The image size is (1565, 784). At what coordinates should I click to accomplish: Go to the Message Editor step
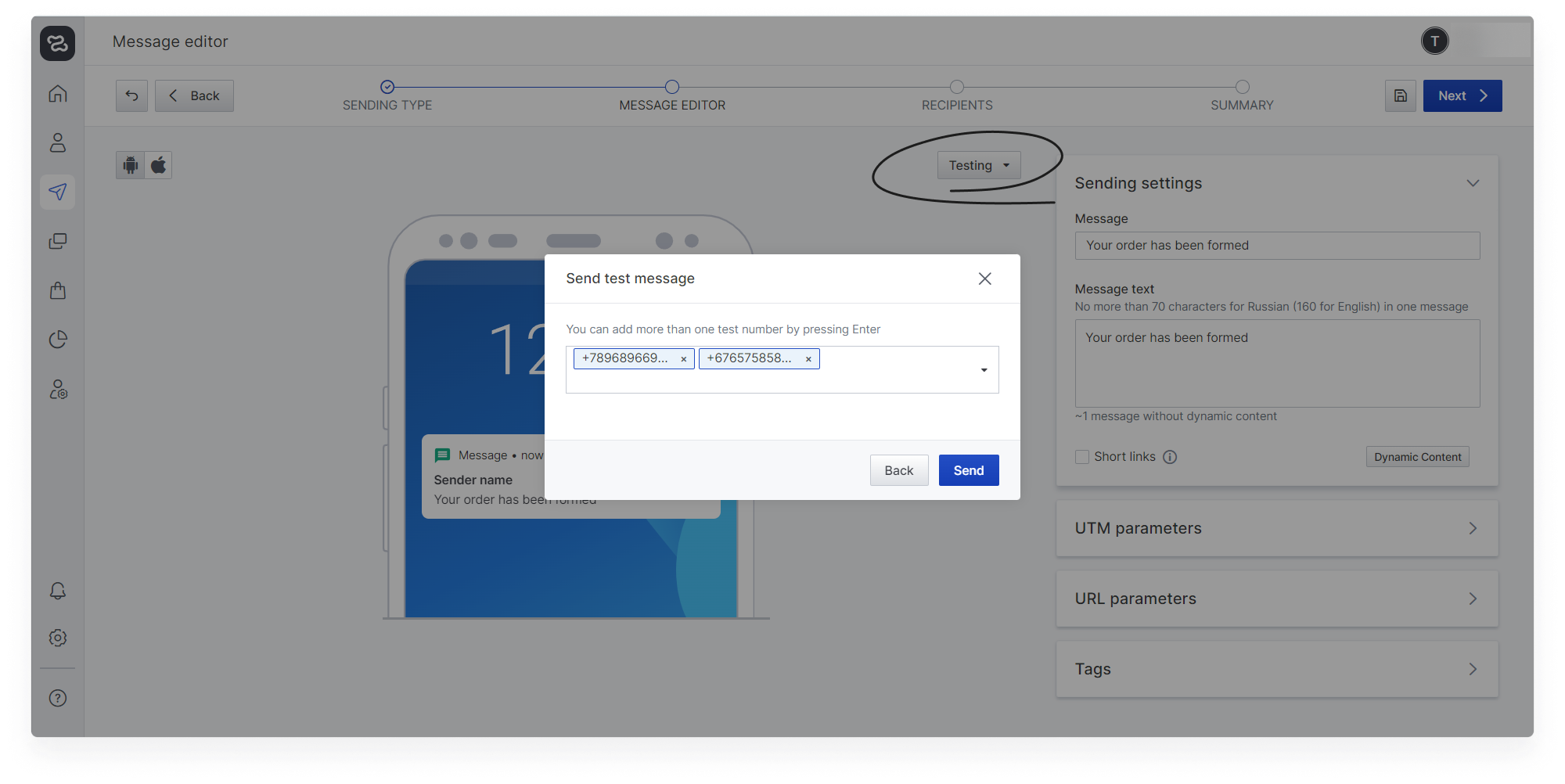672,96
